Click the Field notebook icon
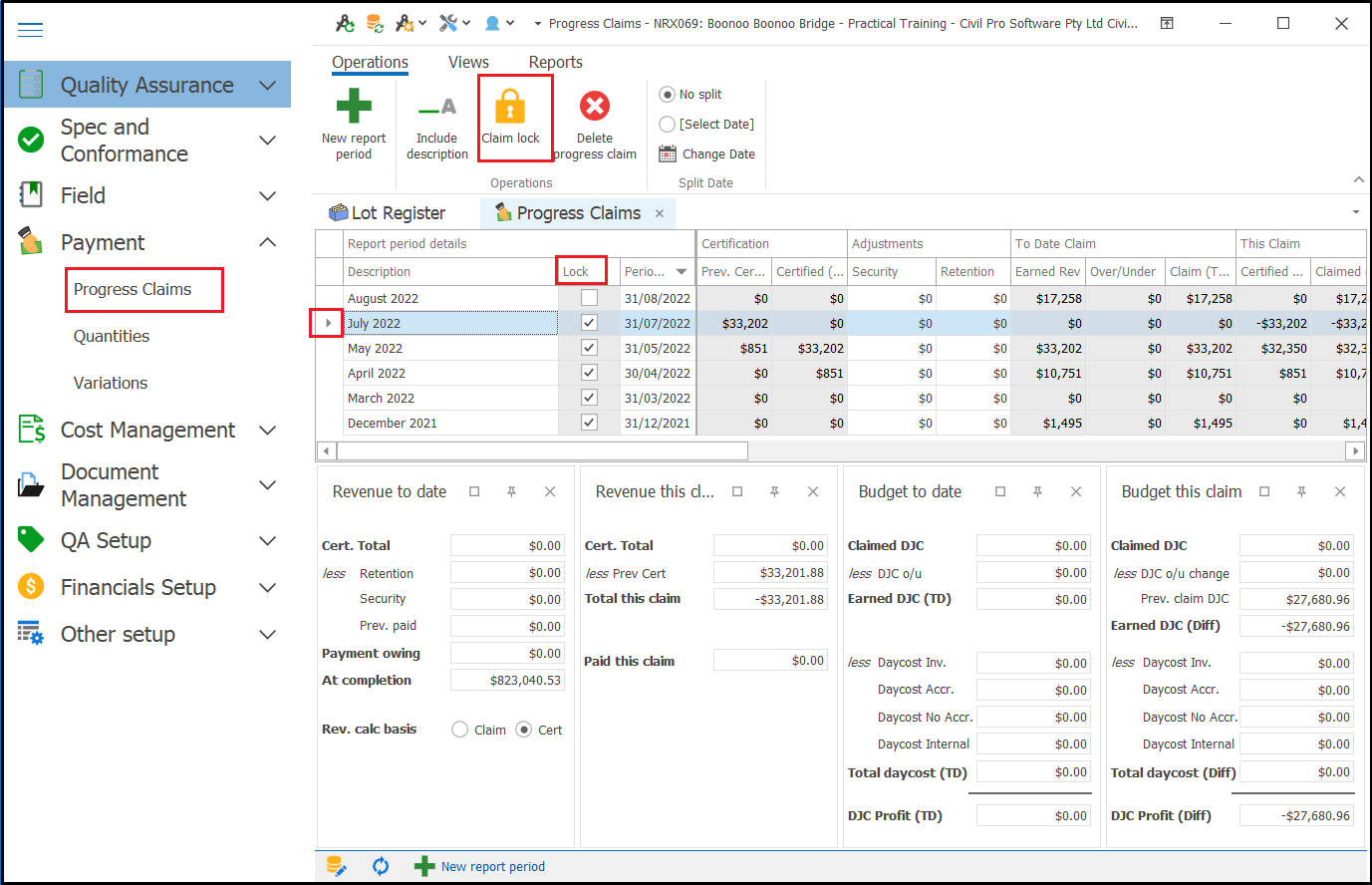This screenshot has width=1372, height=885. [31, 194]
